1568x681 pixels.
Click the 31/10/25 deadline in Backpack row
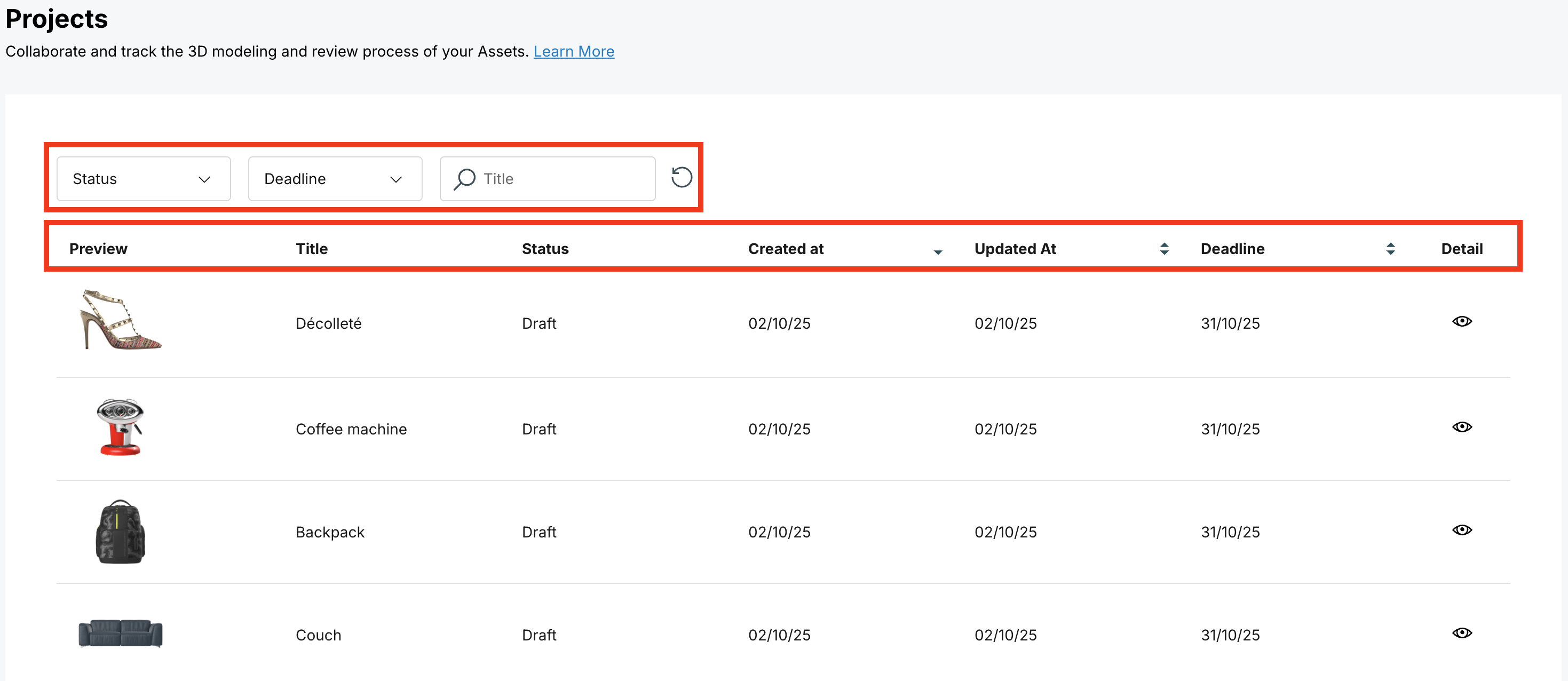1230,532
